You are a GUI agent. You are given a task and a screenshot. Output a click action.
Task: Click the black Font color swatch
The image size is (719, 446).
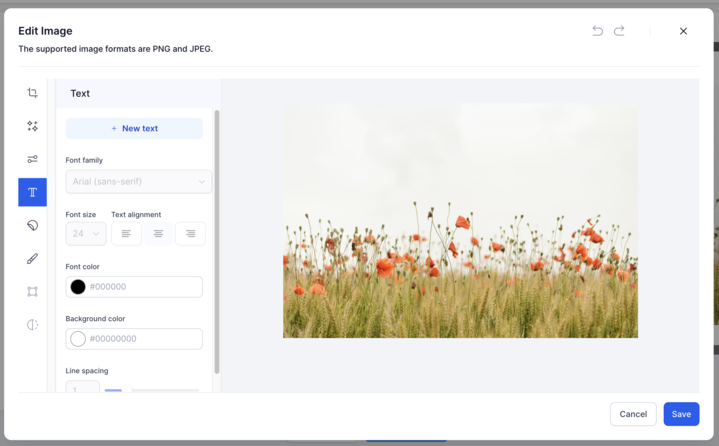click(x=78, y=287)
